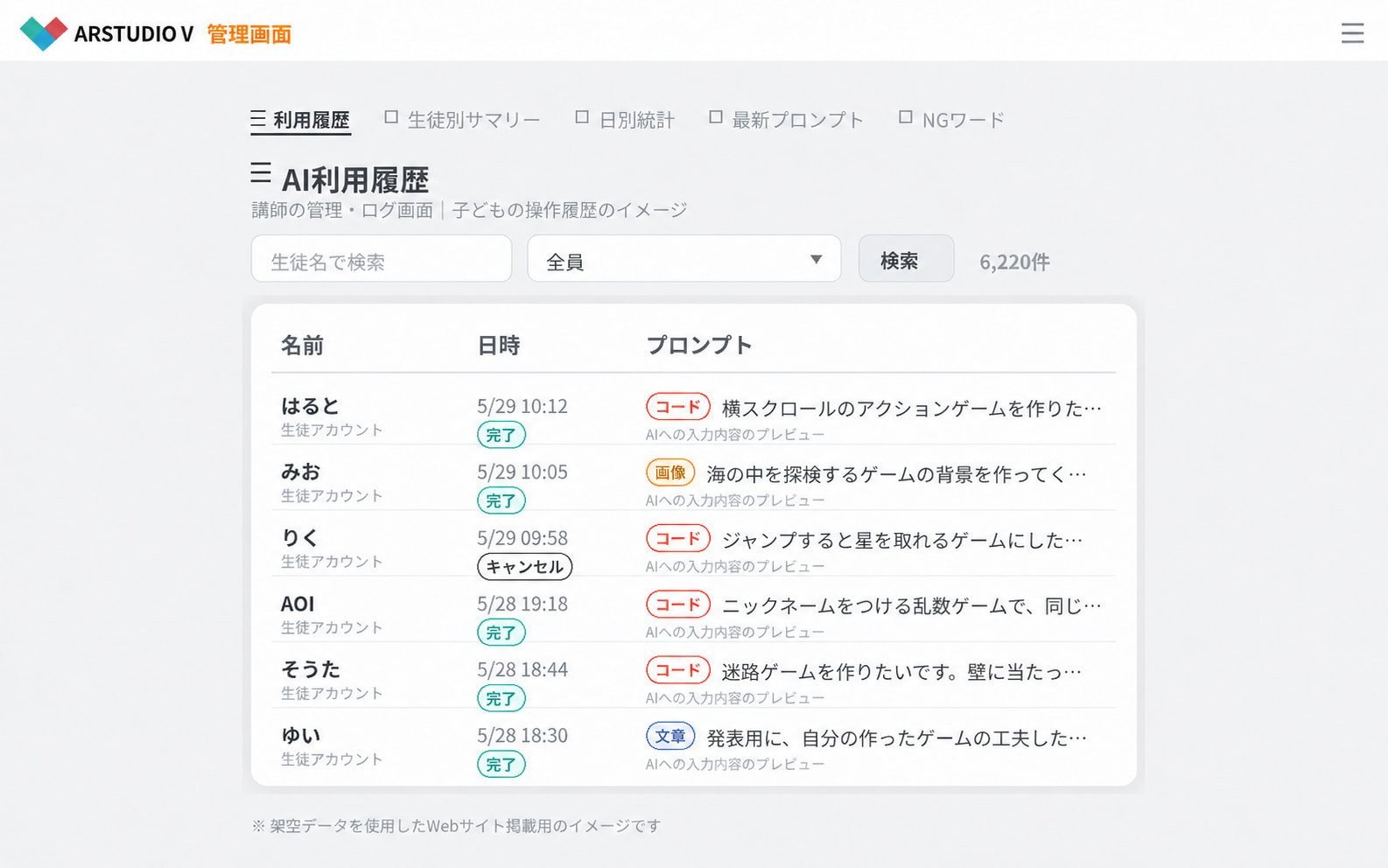Click コード tag in そうた row
The height and width of the screenshot is (868, 1388).
[x=678, y=670]
